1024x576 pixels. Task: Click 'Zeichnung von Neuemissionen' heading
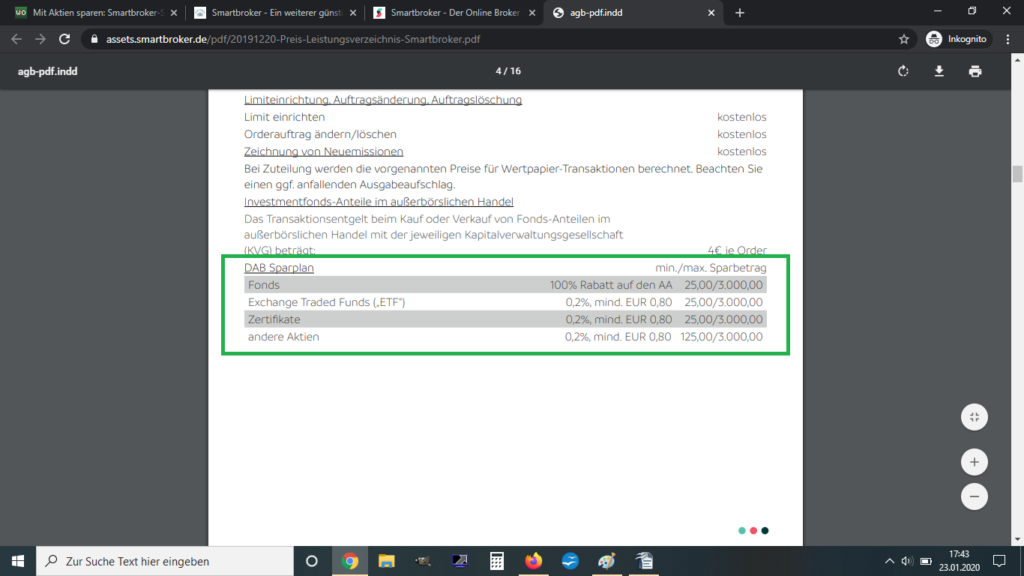pyautogui.click(x=323, y=152)
